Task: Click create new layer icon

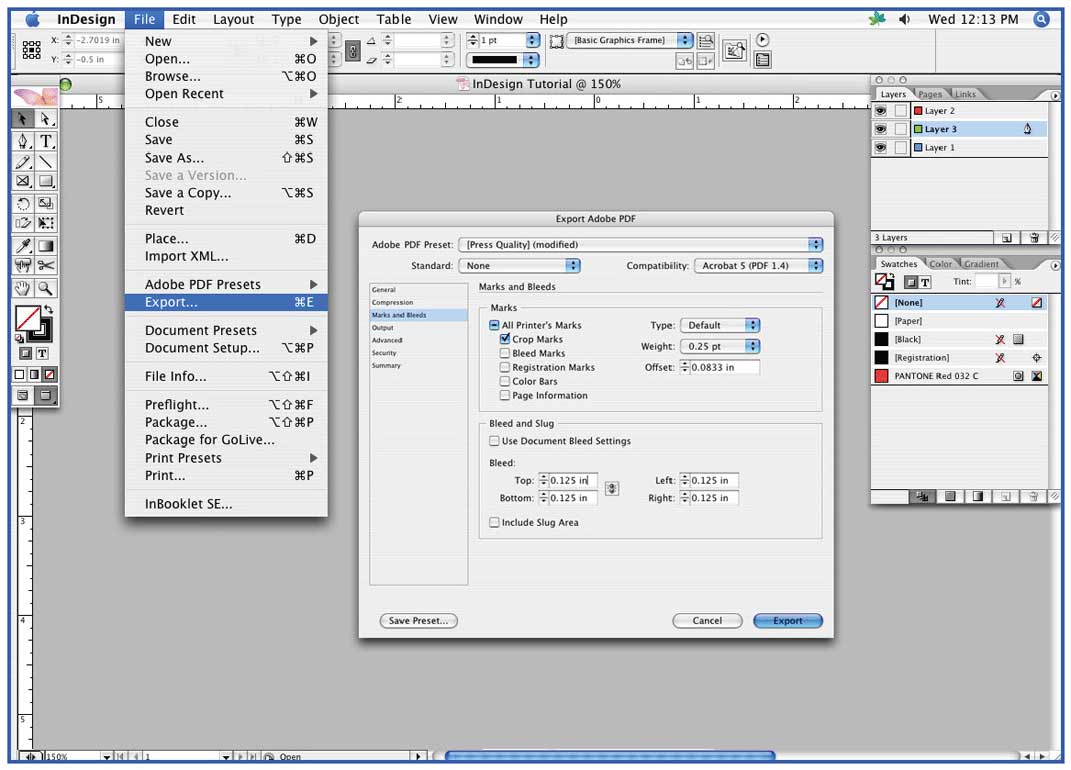Action: 1007,238
